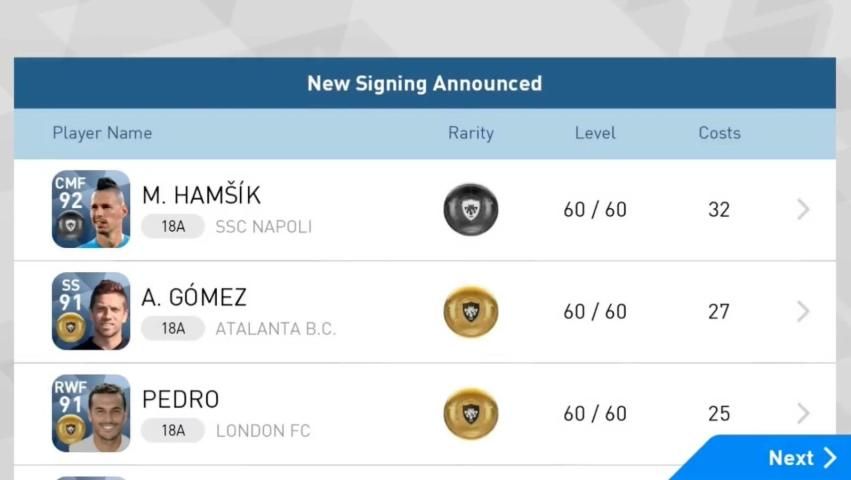Viewport: 851px width, 480px height.
Task: Open Pedro's player card thumbnail
Action: [91, 413]
